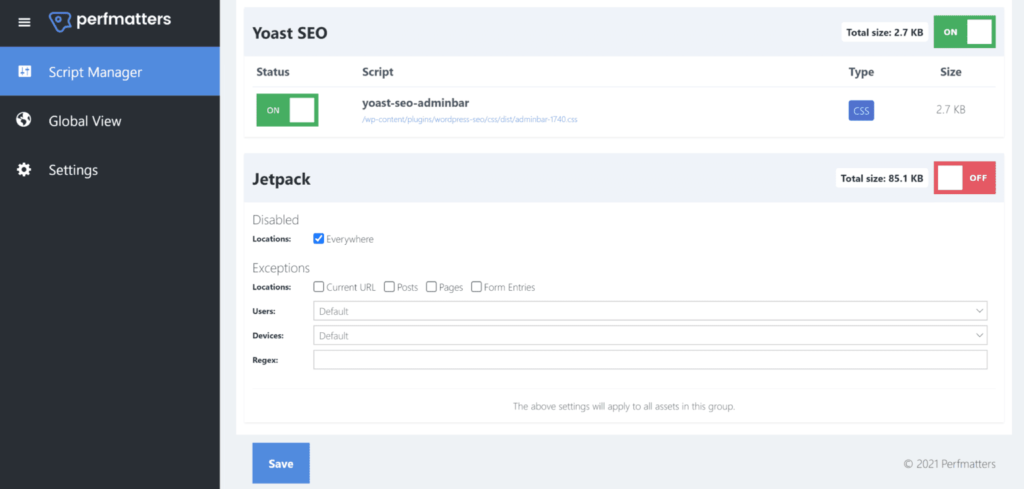The image size is (1024, 489).
Task: Click the CSS type badge
Action: pyautogui.click(x=861, y=111)
